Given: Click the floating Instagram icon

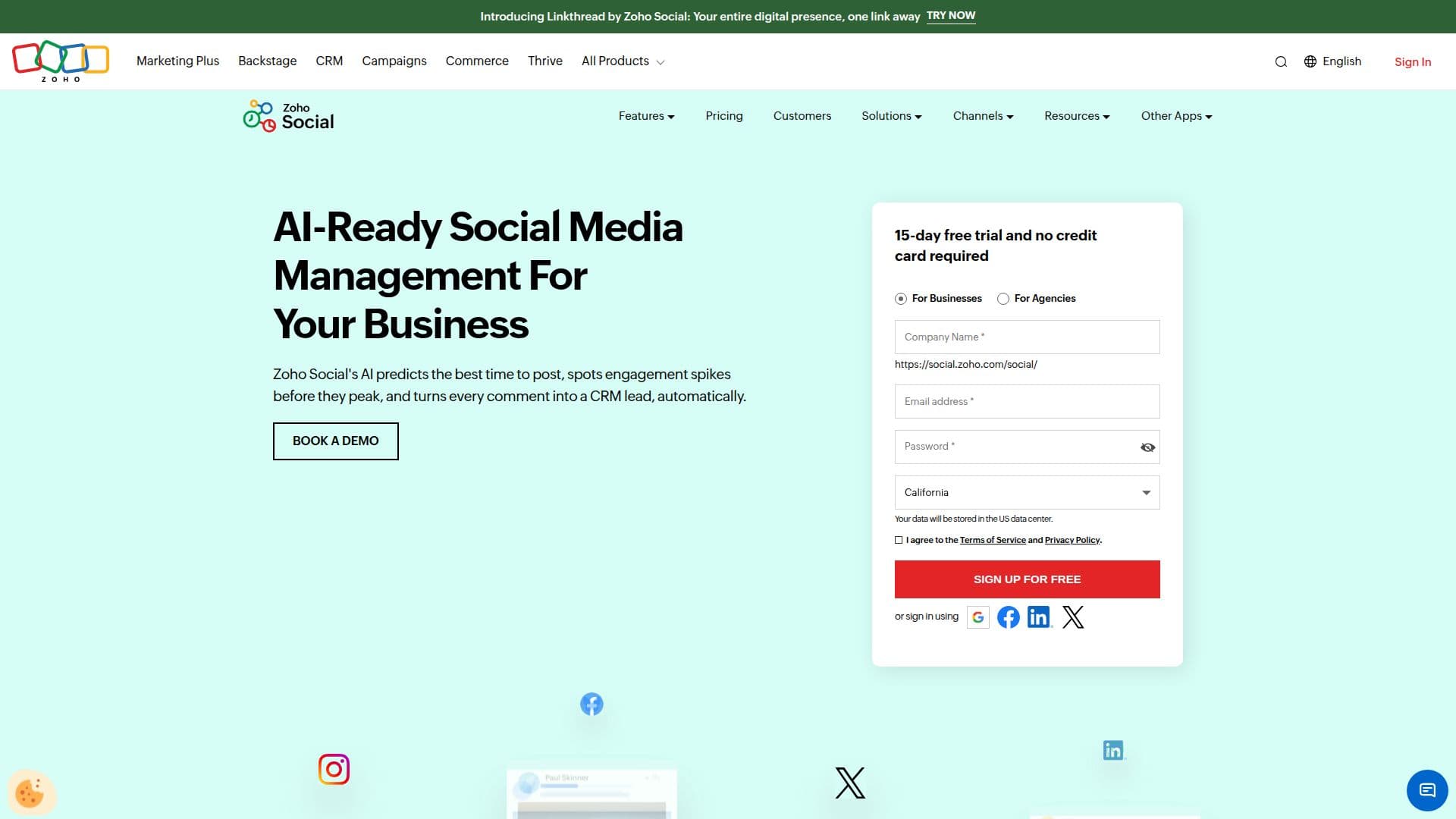Looking at the screenshot, I should pyautogui.click(x=334, y=769).
